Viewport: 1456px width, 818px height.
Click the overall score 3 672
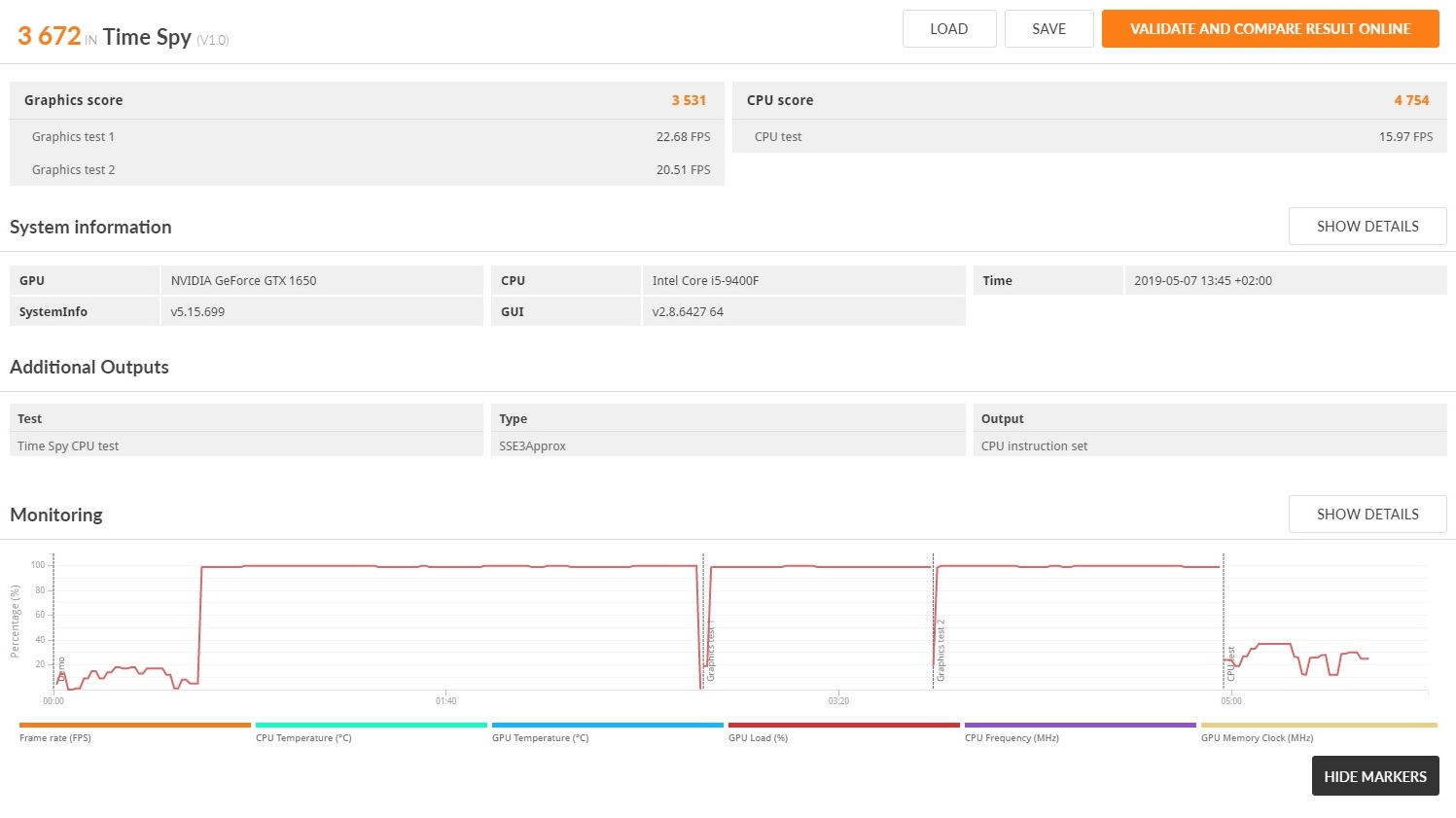pos(49,36)
